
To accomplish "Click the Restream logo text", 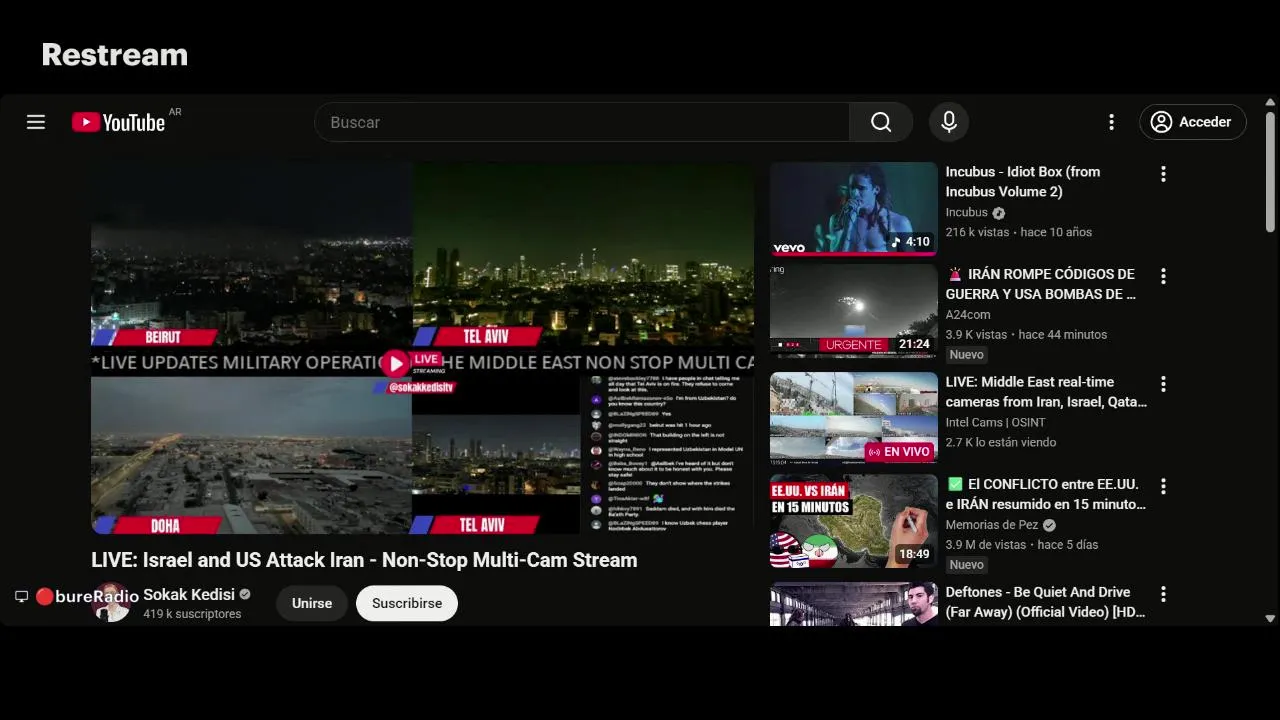I will point(115,54).
